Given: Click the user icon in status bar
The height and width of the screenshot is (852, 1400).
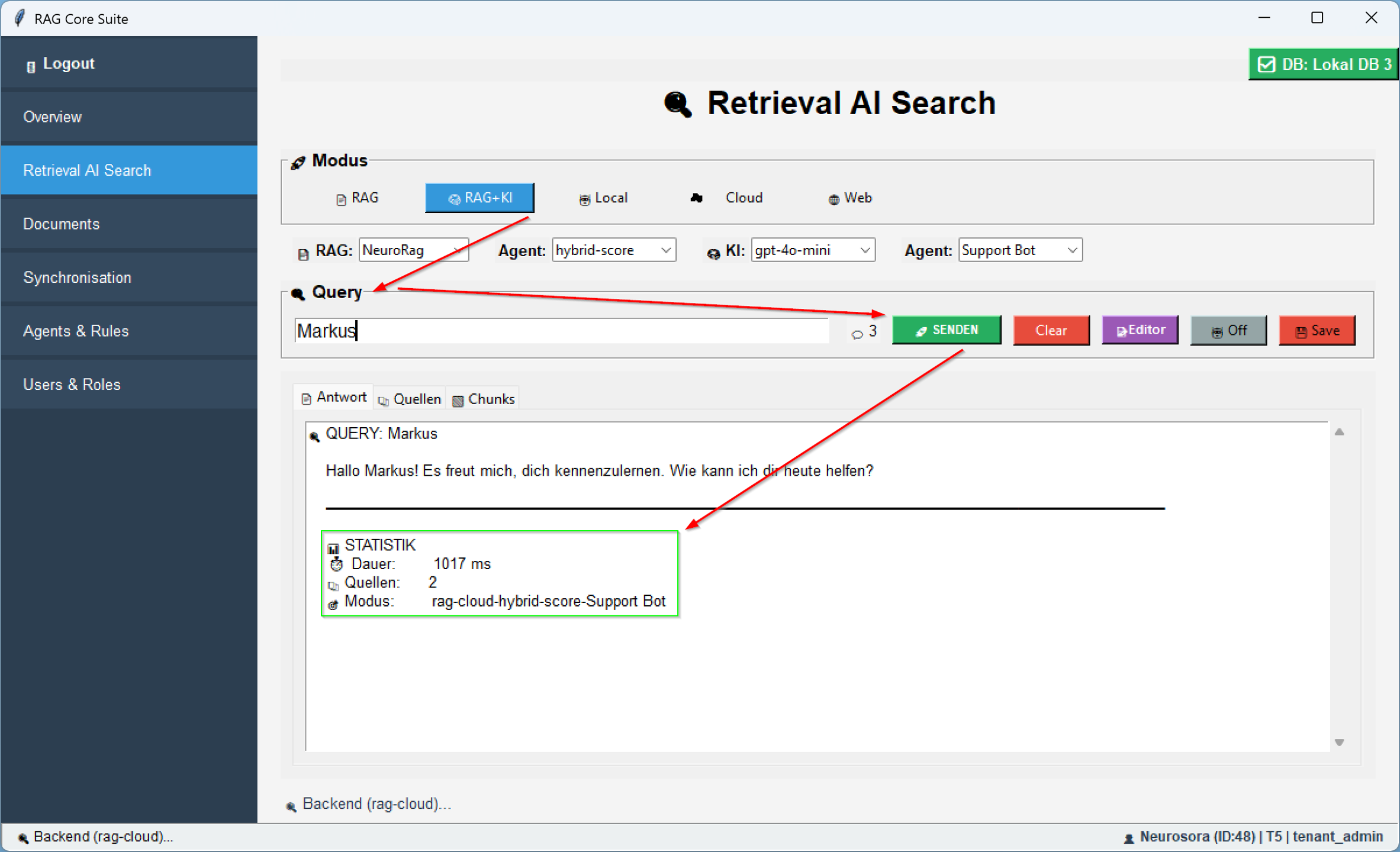Looking at the screenshot, I should click(x=1128, y=838).
